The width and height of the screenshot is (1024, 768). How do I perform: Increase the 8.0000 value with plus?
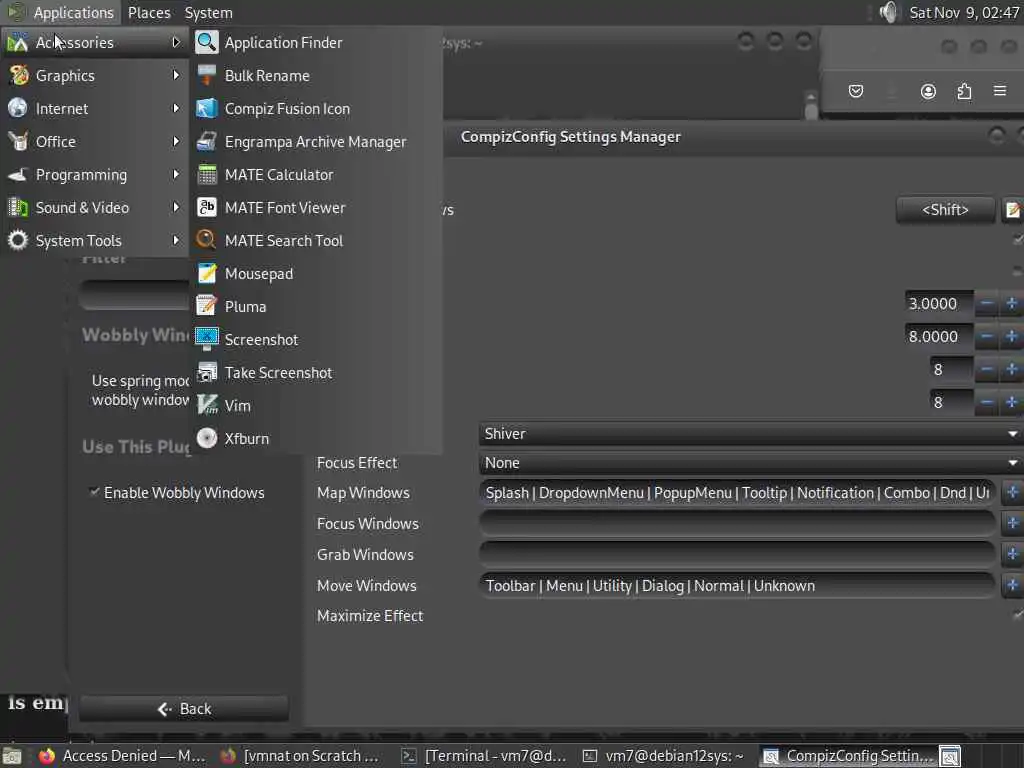coord(1012,336)
